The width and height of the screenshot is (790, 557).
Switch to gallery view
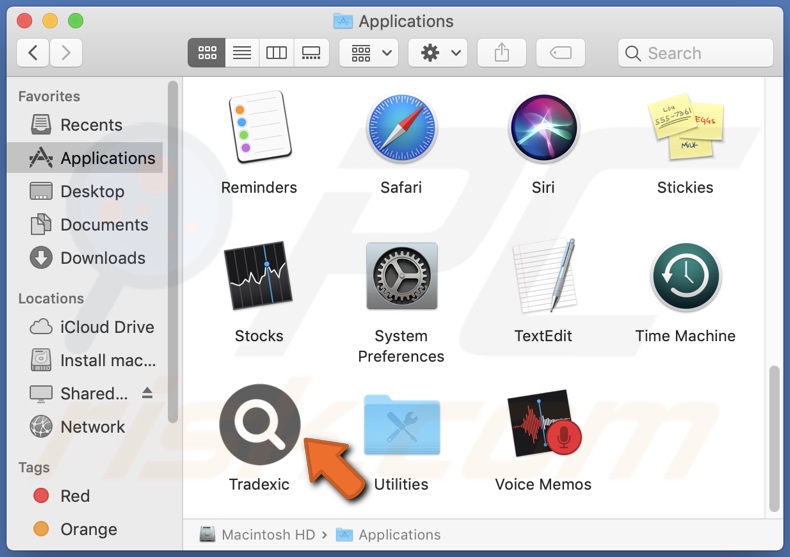(x=311, y=52)
